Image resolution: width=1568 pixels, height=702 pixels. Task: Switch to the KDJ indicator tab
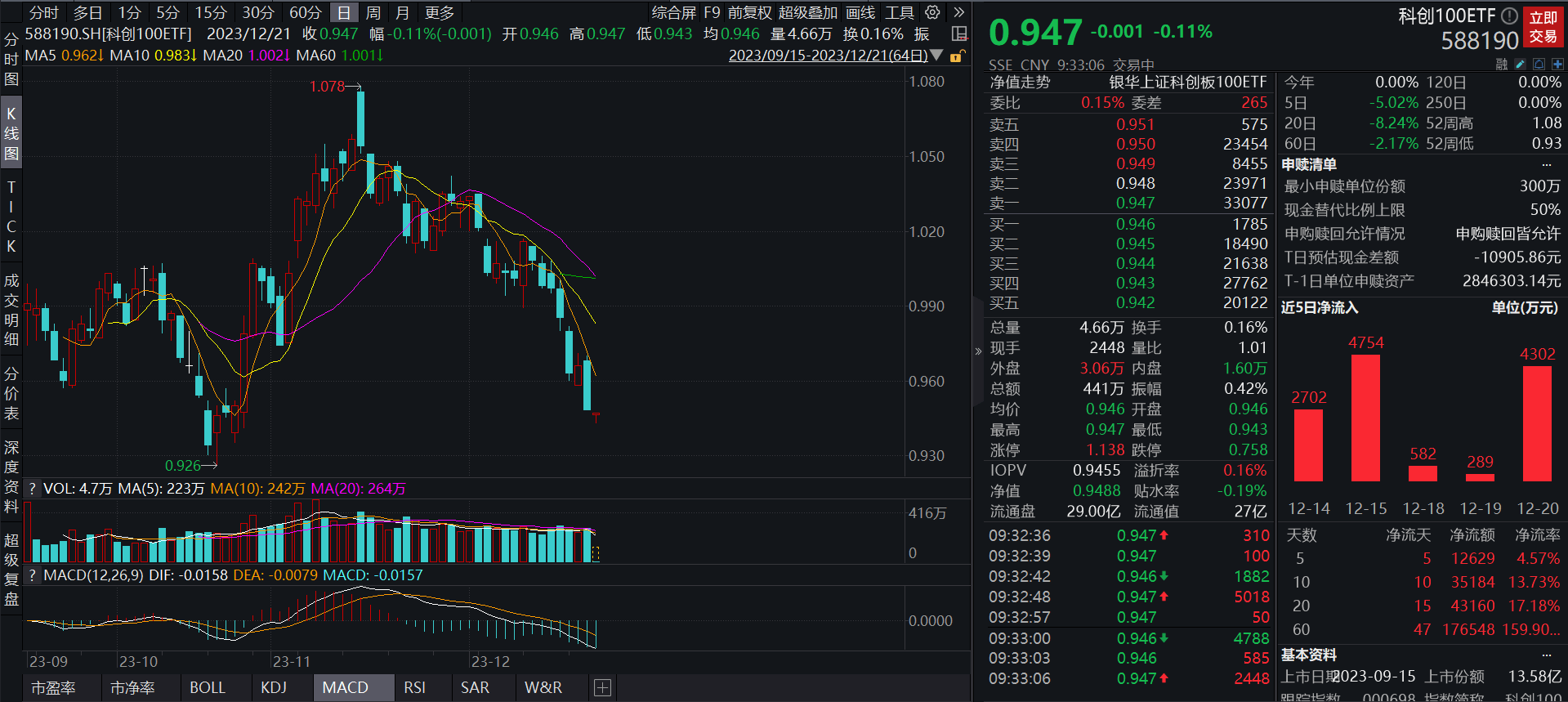274,687
